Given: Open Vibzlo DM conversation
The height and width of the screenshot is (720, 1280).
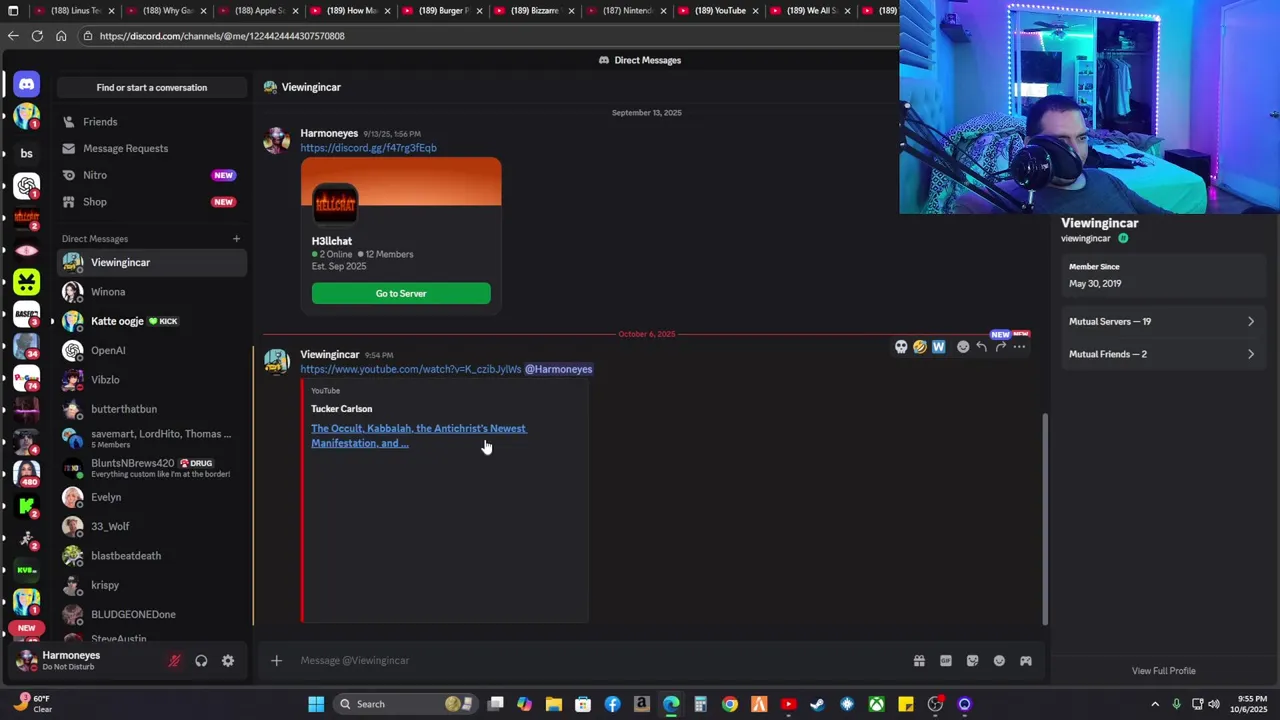Looking at the screenshot, I should (151, 380).
